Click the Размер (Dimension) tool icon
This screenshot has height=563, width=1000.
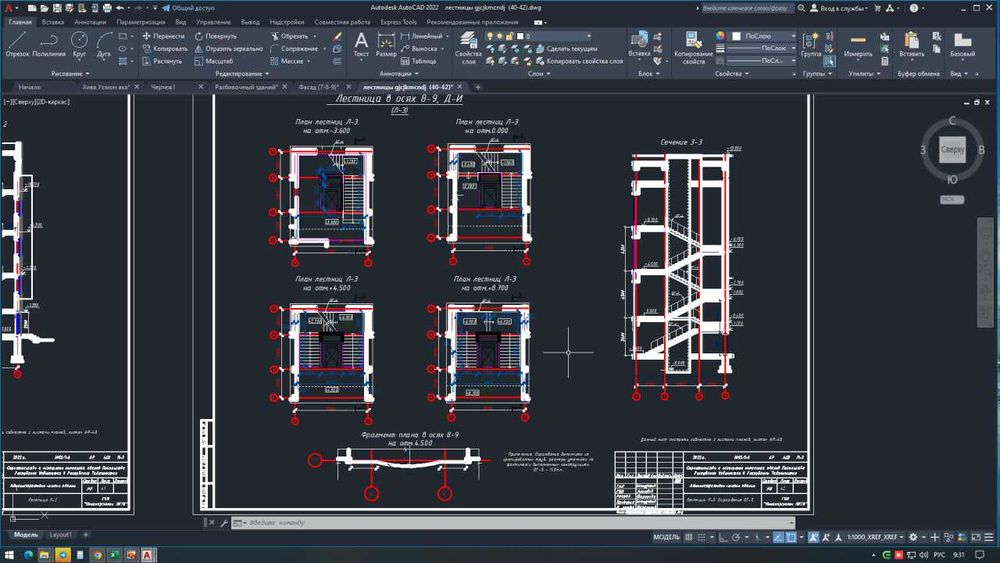click(x=386, y=43)
